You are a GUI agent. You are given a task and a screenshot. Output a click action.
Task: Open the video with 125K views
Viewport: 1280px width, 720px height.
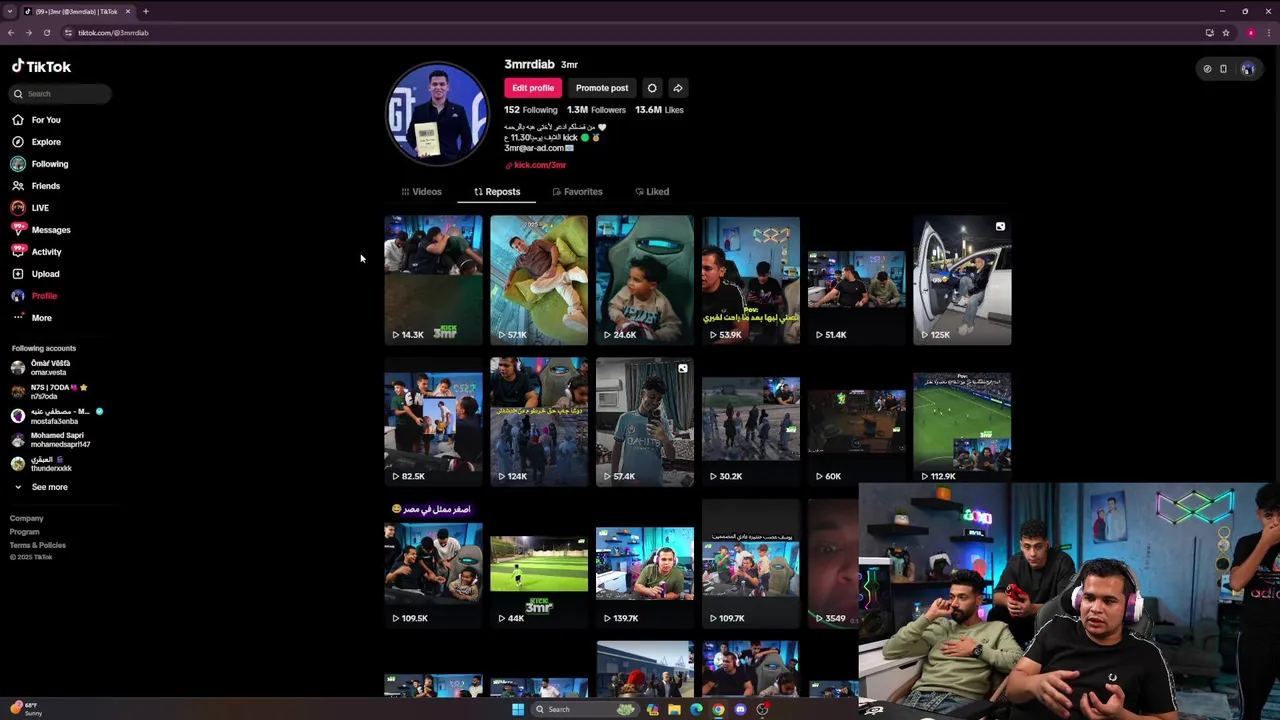click(962, 280)
